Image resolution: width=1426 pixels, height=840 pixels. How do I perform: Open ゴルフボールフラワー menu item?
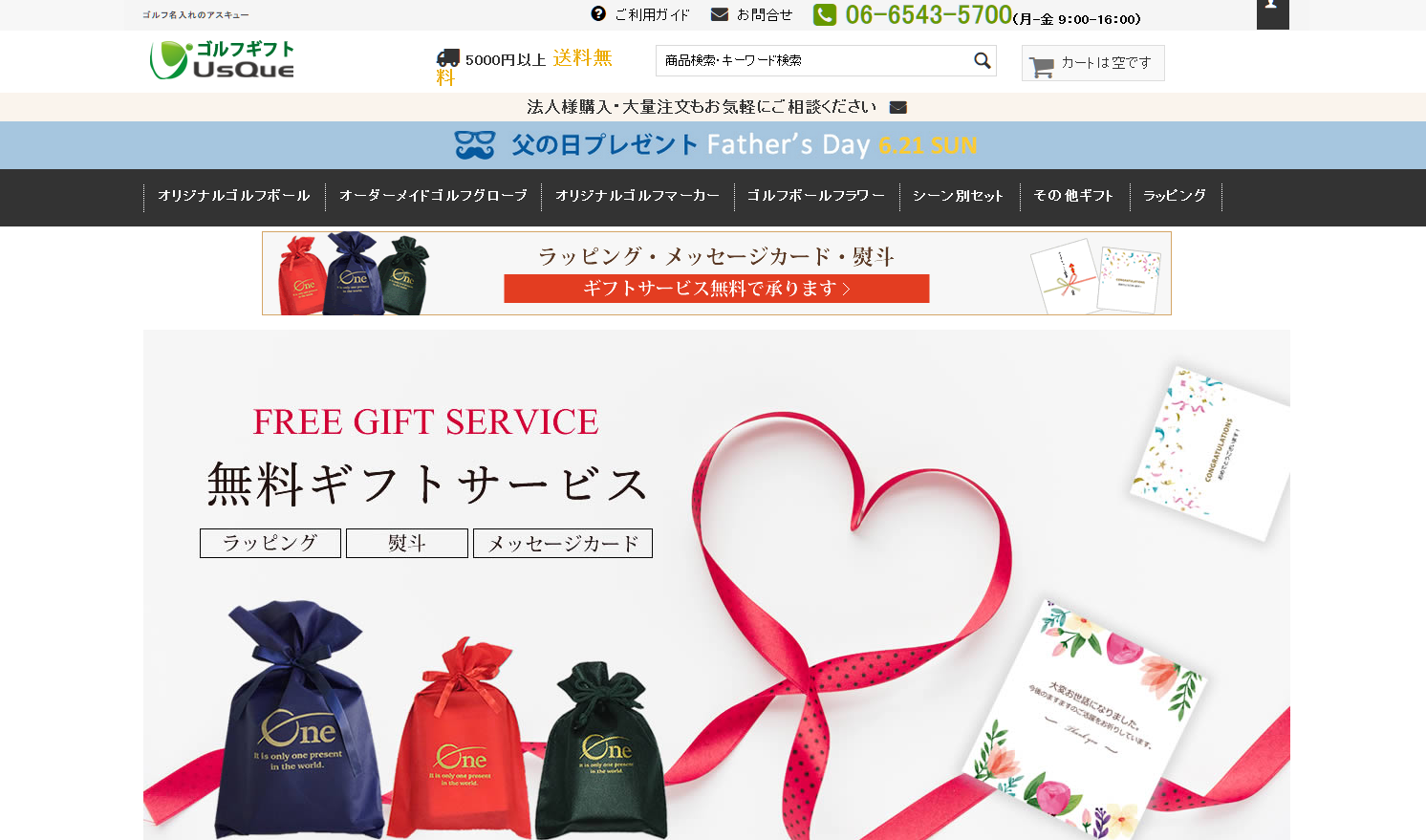(x=816, y=196)
